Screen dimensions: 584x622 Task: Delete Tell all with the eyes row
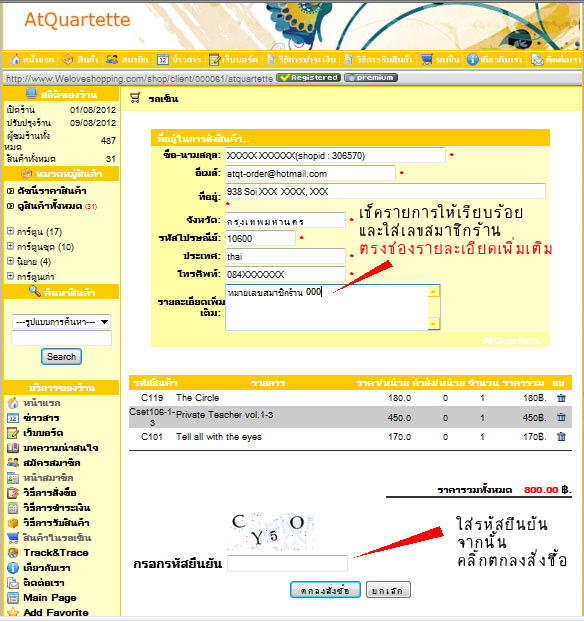(561, 437)
